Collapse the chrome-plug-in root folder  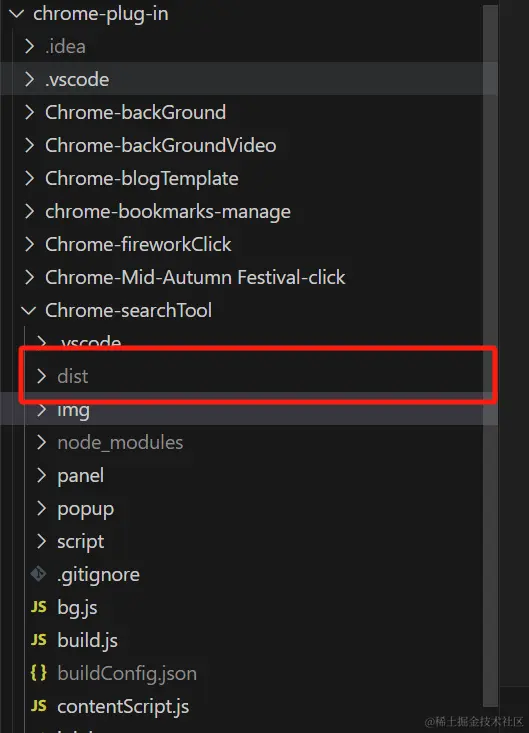(x=16, y=14)
